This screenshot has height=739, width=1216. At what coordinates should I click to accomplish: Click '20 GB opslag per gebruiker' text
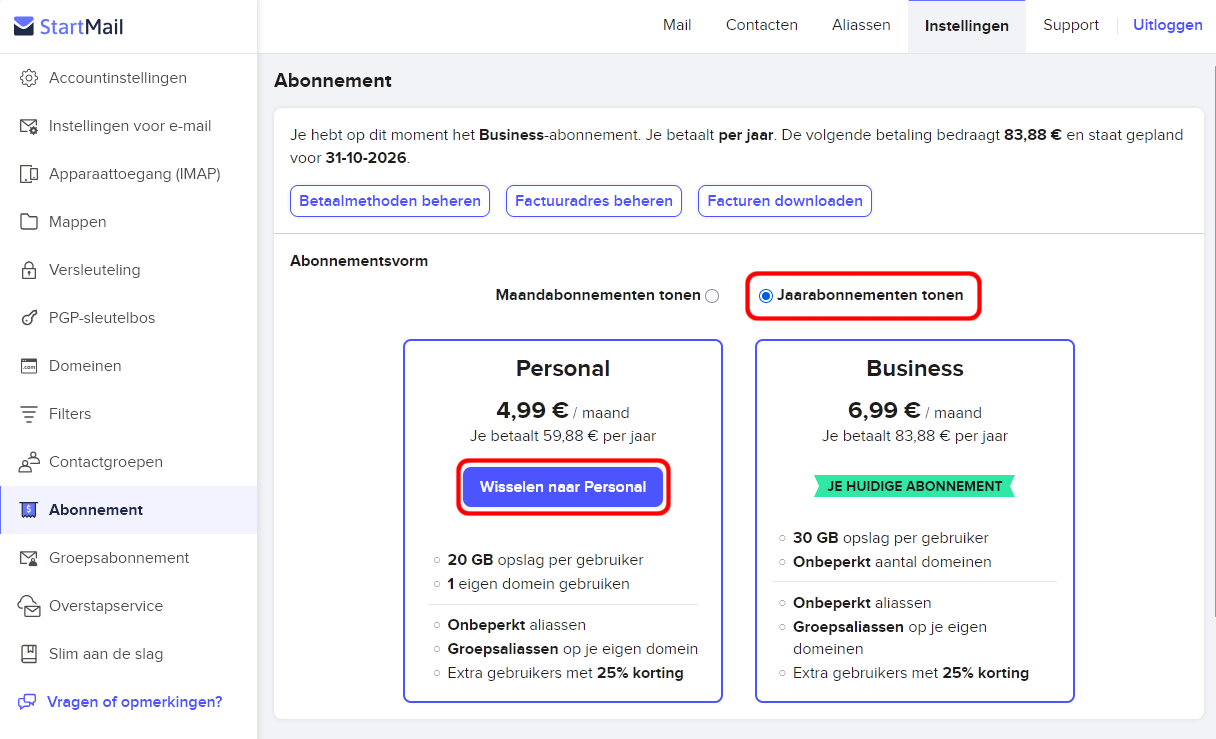(x=546, y=560)
